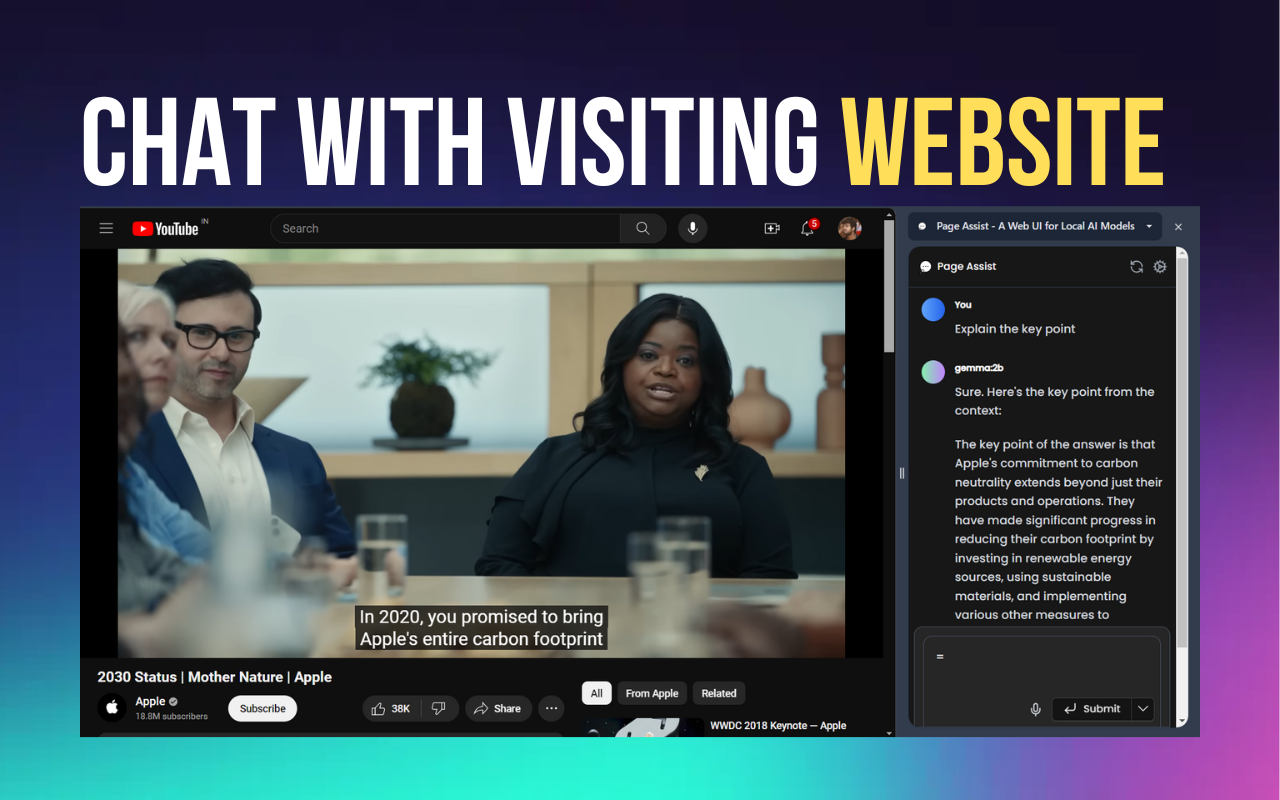
Task: Select the All filter chip
Action: coord(597,693)
